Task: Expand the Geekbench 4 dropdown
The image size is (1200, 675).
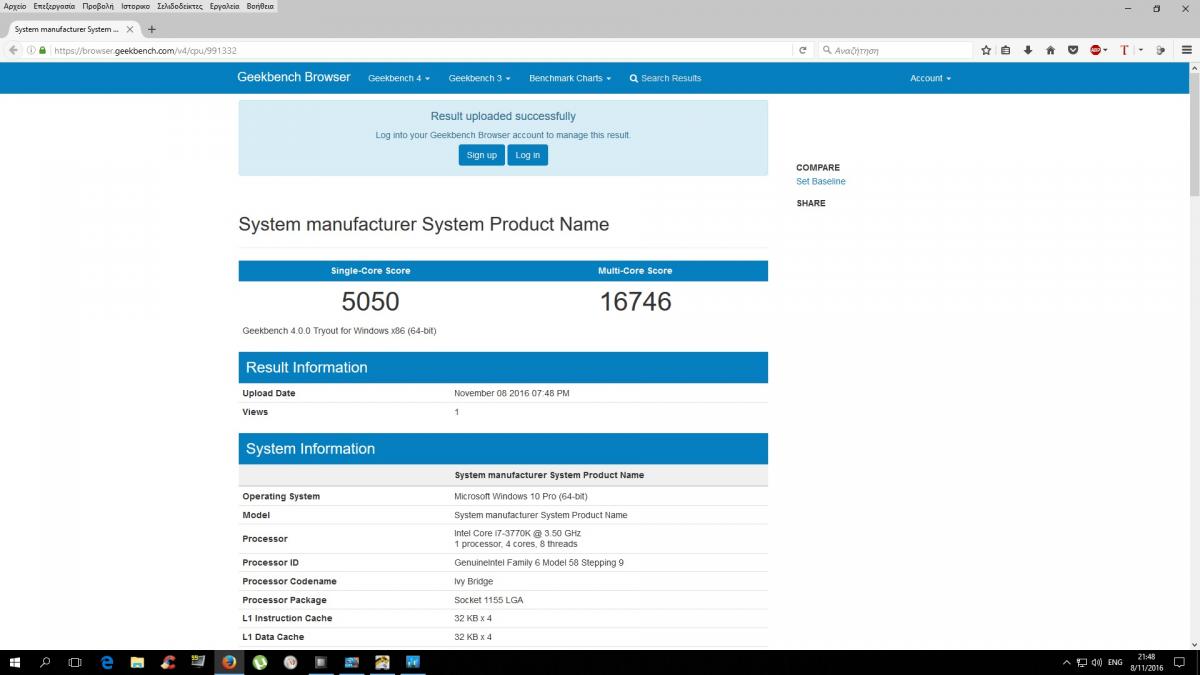Action: (x=397, y=78)
